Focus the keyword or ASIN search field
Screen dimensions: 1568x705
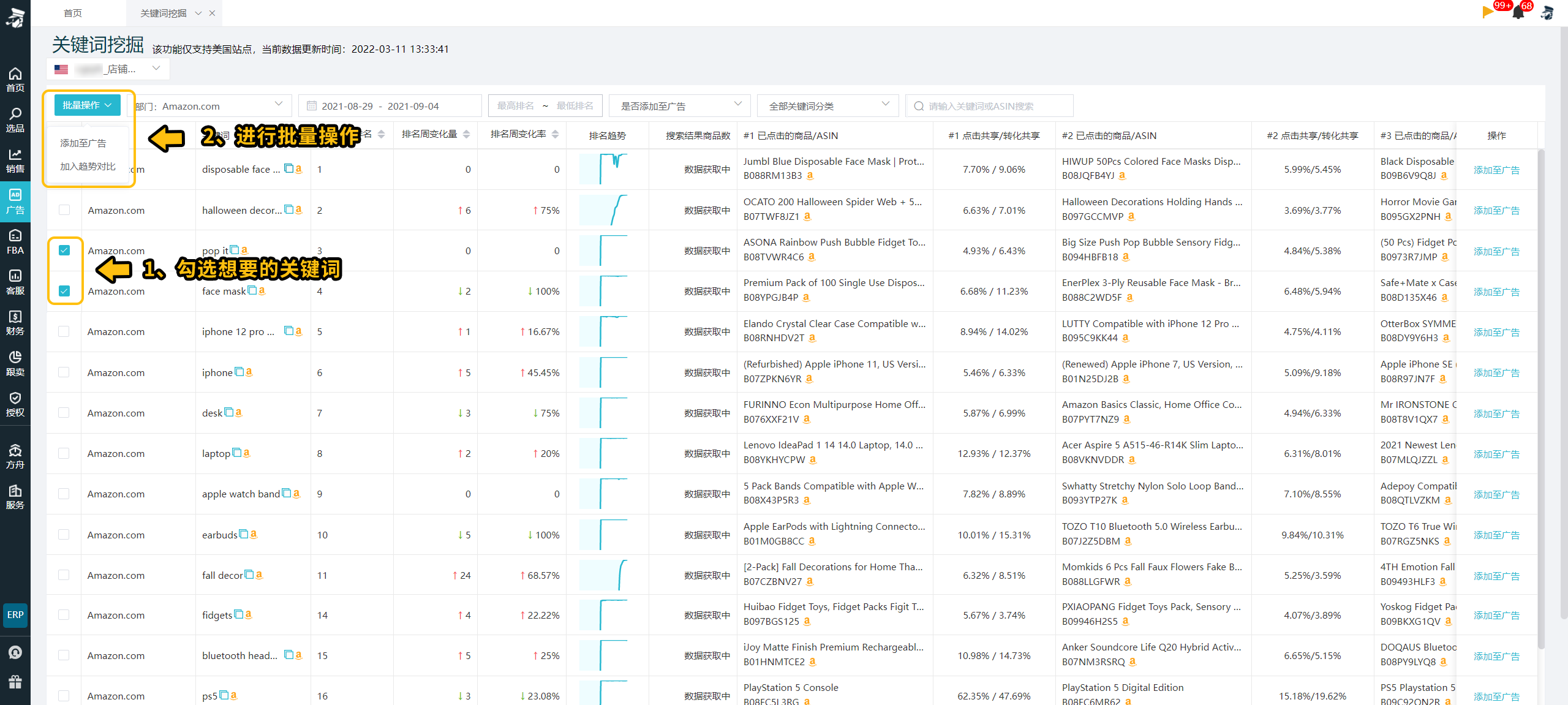[989, 106]
